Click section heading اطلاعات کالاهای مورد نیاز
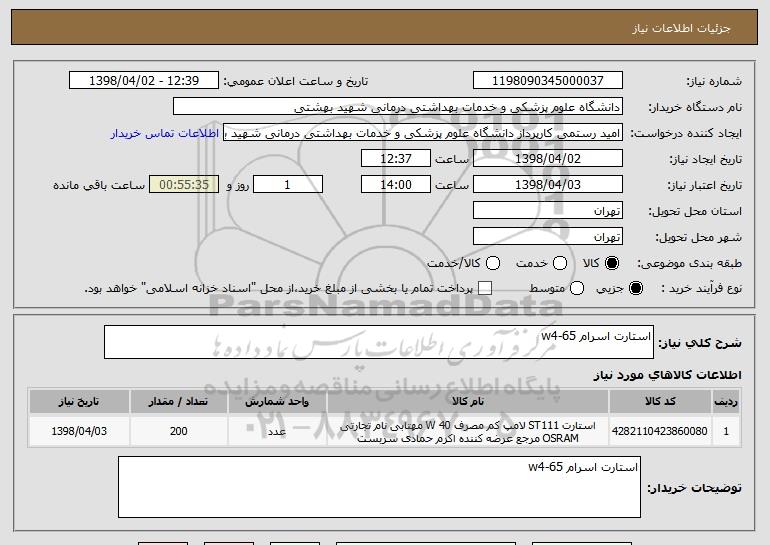Screen dimensions: 770x545 click(668, 375)
